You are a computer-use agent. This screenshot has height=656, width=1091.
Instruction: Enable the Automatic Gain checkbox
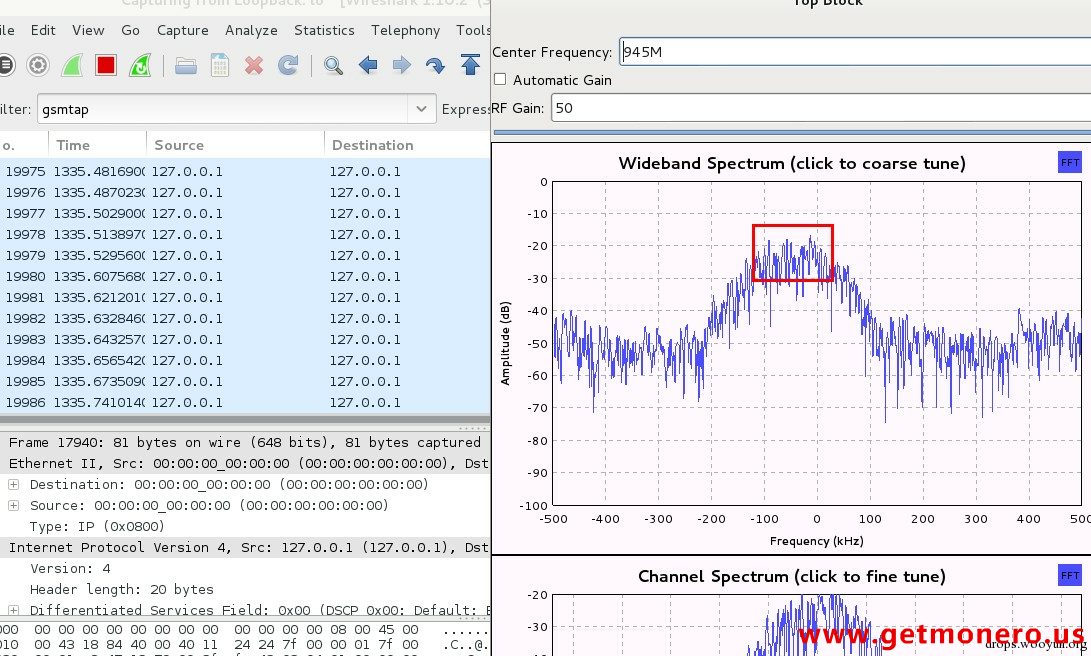pyautogui.click(x=500, y=80)
